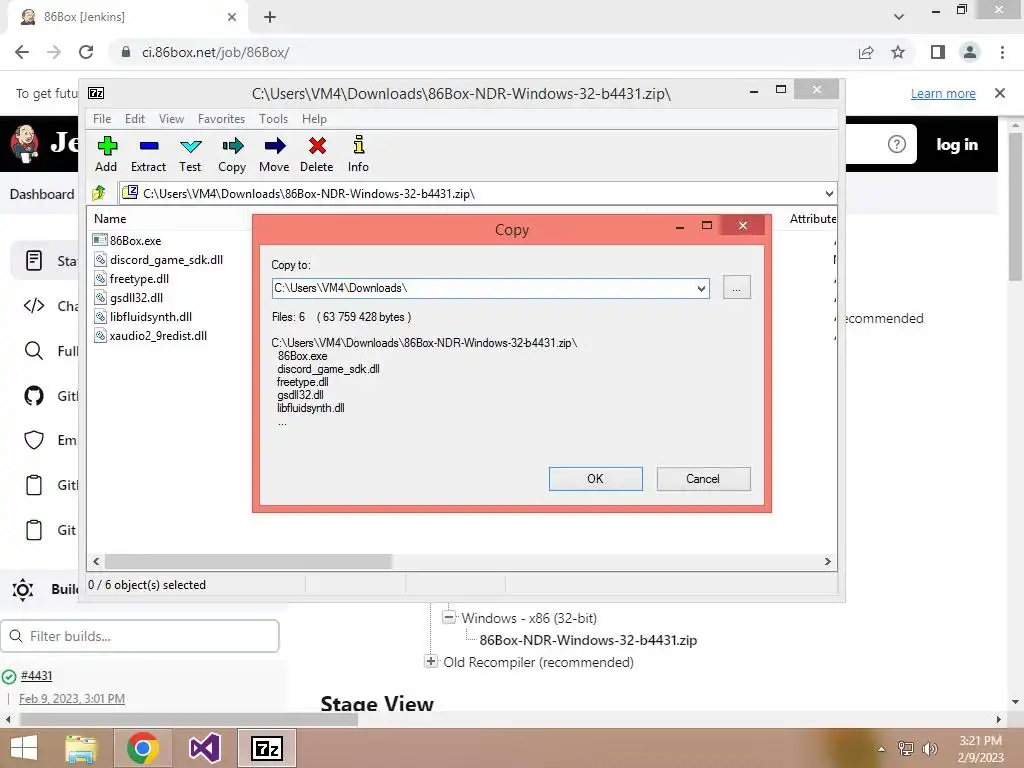Browse for destination with the ... button
This screenshot has height=768, width=1024.
coord(737,287)
